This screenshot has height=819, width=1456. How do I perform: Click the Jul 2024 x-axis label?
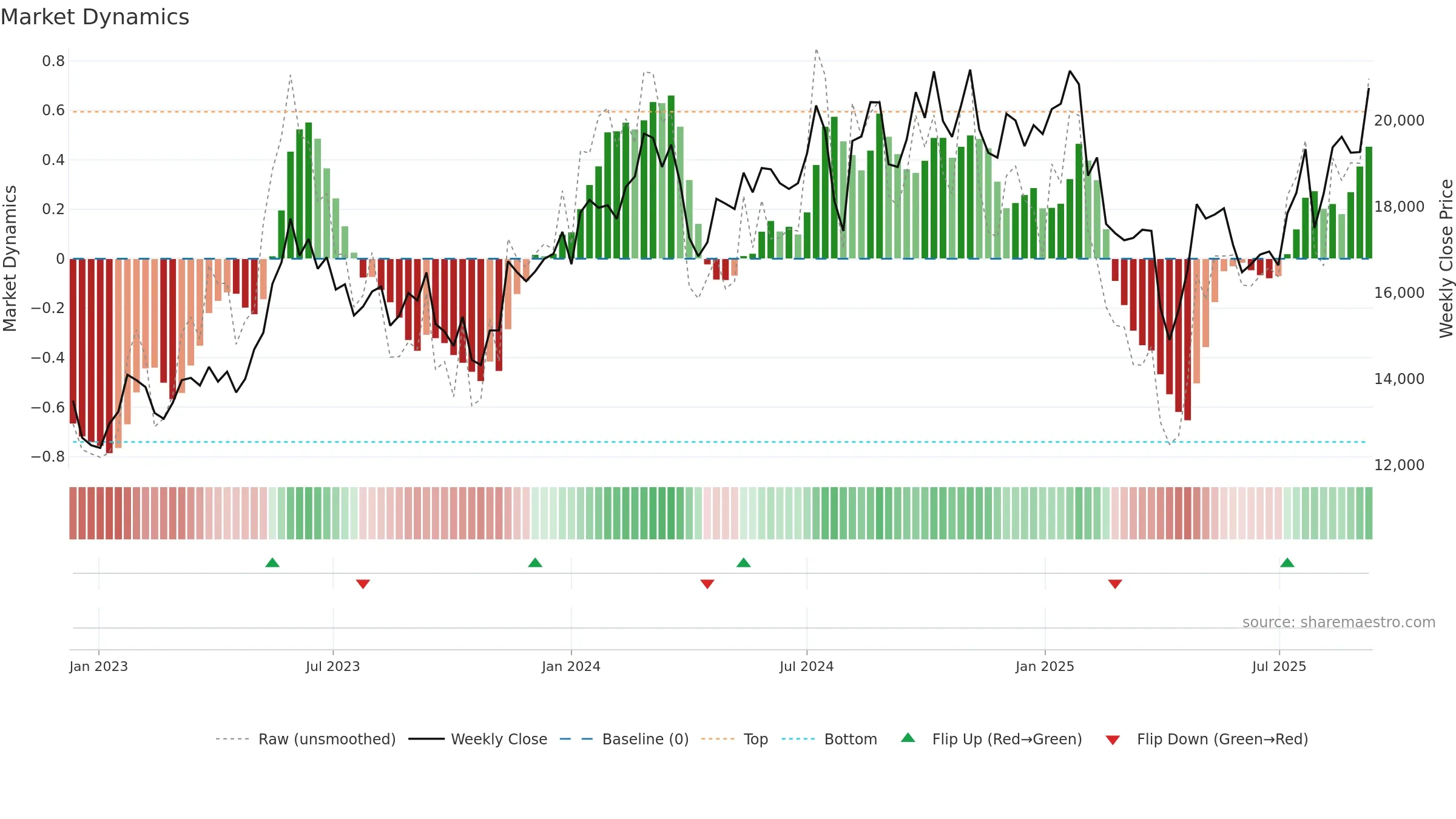click(x=807, y=666)
